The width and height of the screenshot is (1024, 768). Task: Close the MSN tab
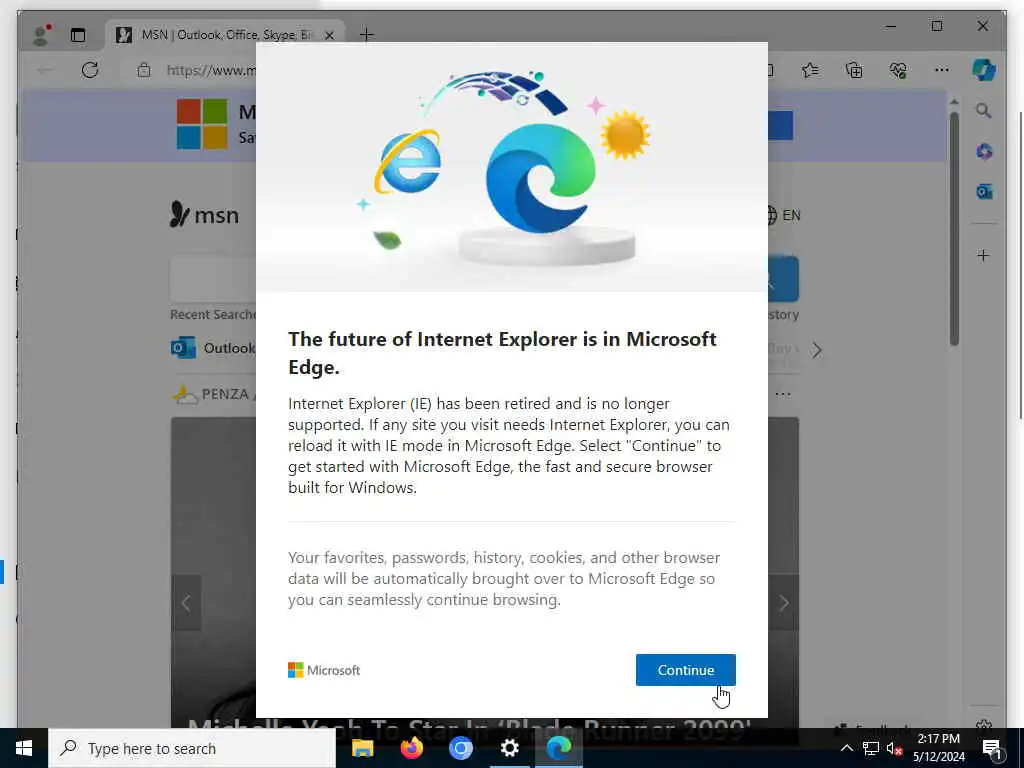pyautogui.click(x=330, y=35)
